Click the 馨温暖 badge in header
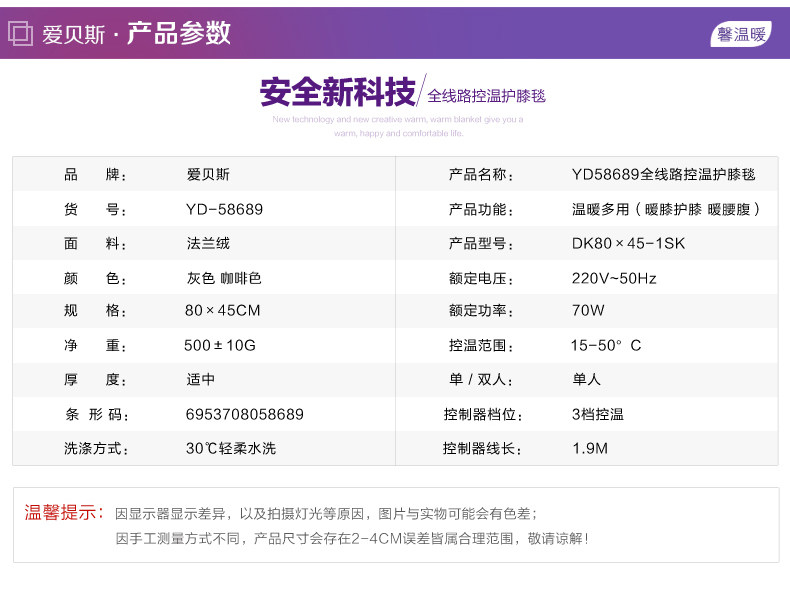Screen dimensions: 790x609 click(741, 34)
